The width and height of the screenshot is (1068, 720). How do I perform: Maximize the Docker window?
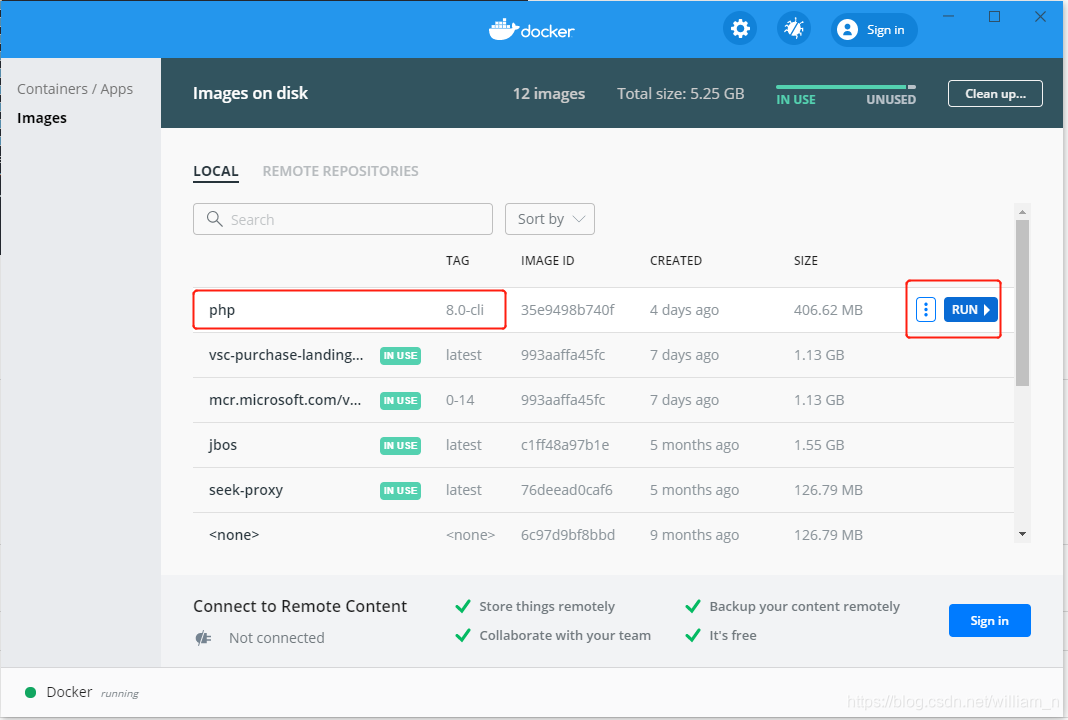[x=994, y=16]
